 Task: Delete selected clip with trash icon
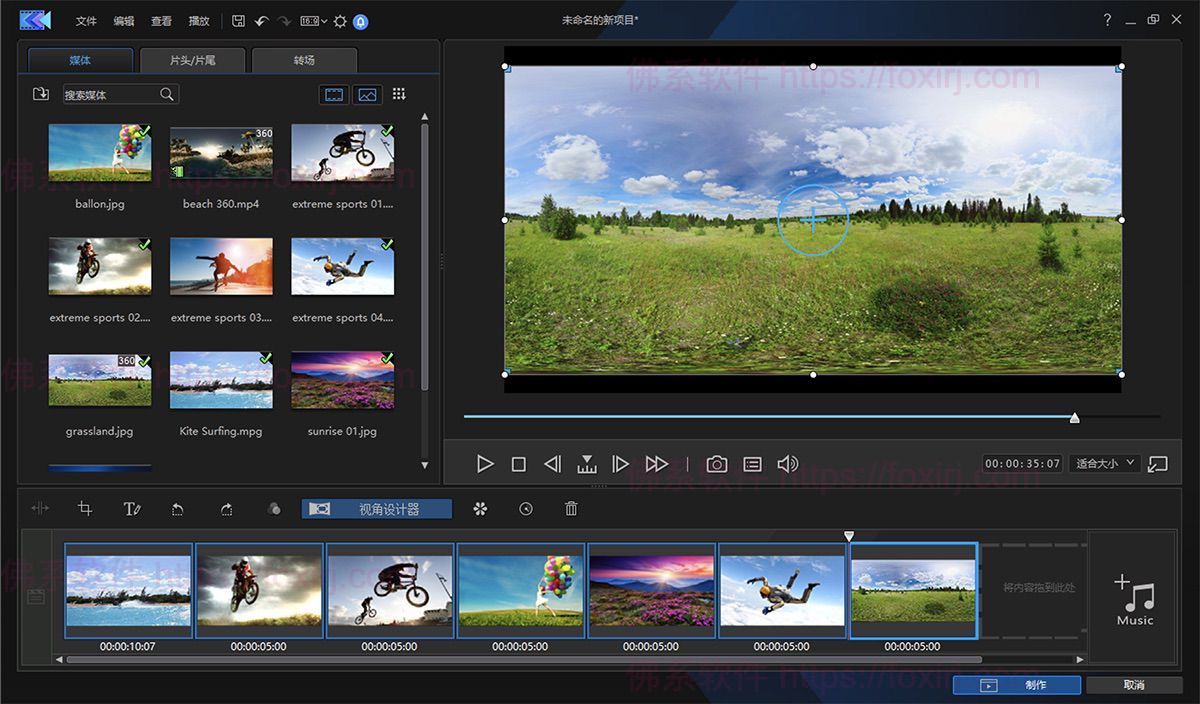[571, 509]
